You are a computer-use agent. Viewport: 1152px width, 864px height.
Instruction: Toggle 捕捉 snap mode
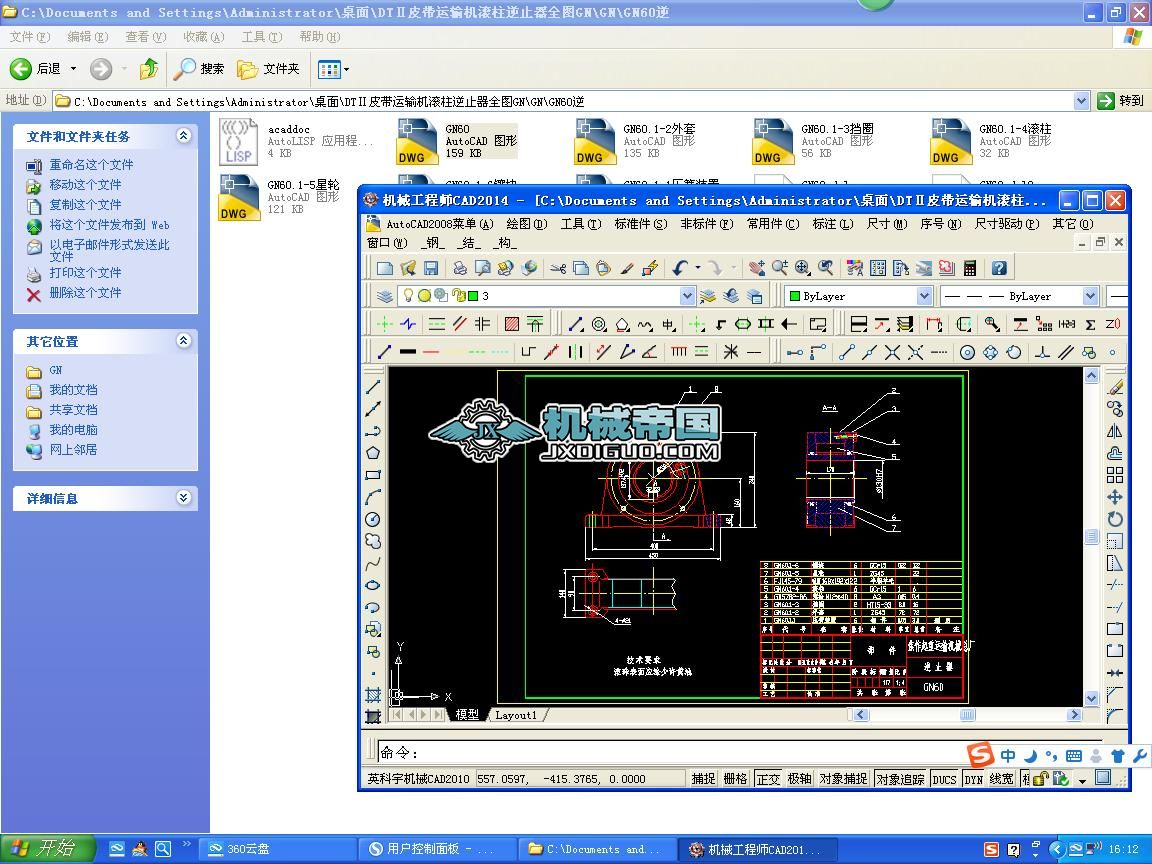click(x=704, y=779)
